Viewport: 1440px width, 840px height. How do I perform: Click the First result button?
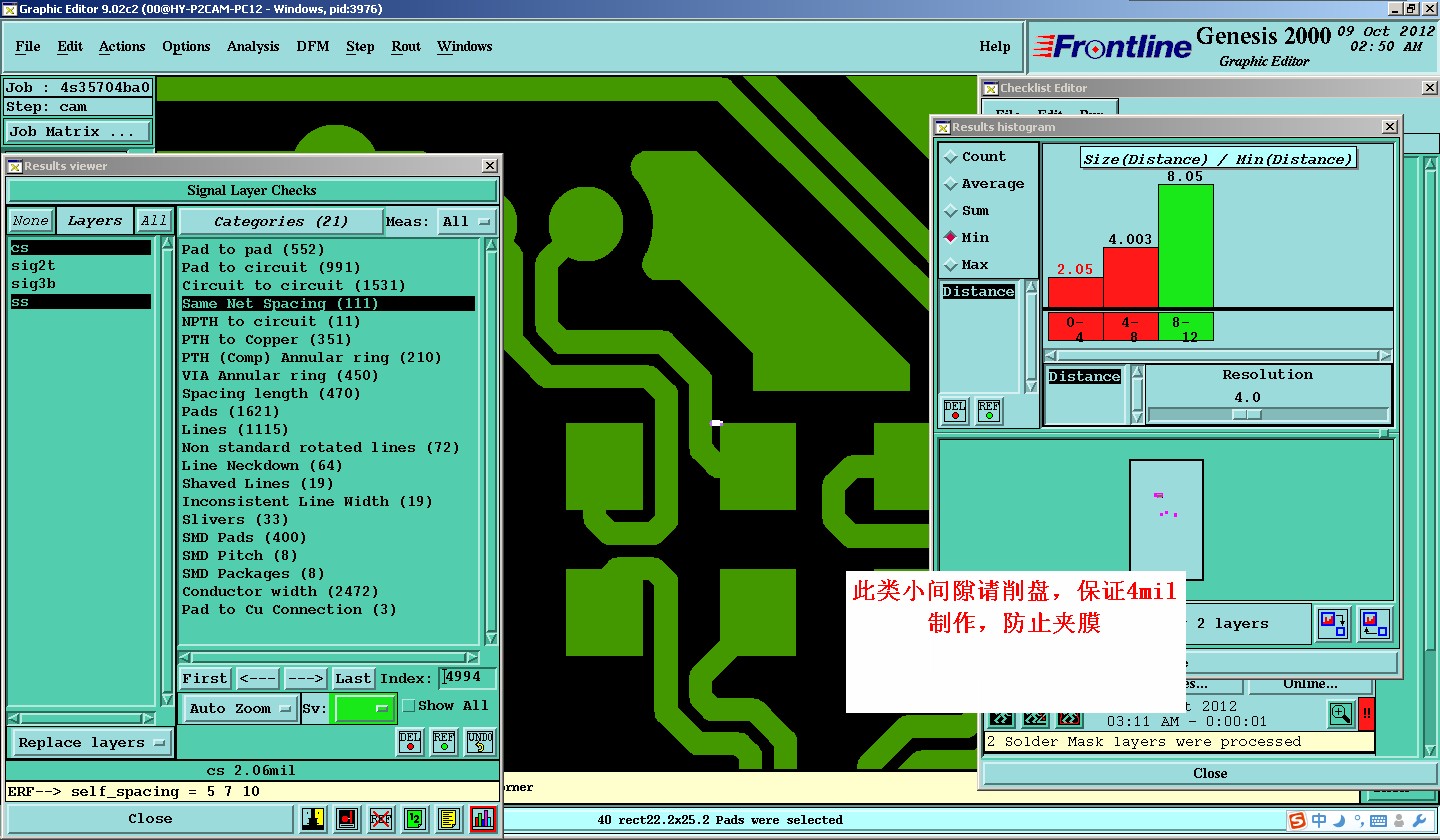[x=205, y=679]
